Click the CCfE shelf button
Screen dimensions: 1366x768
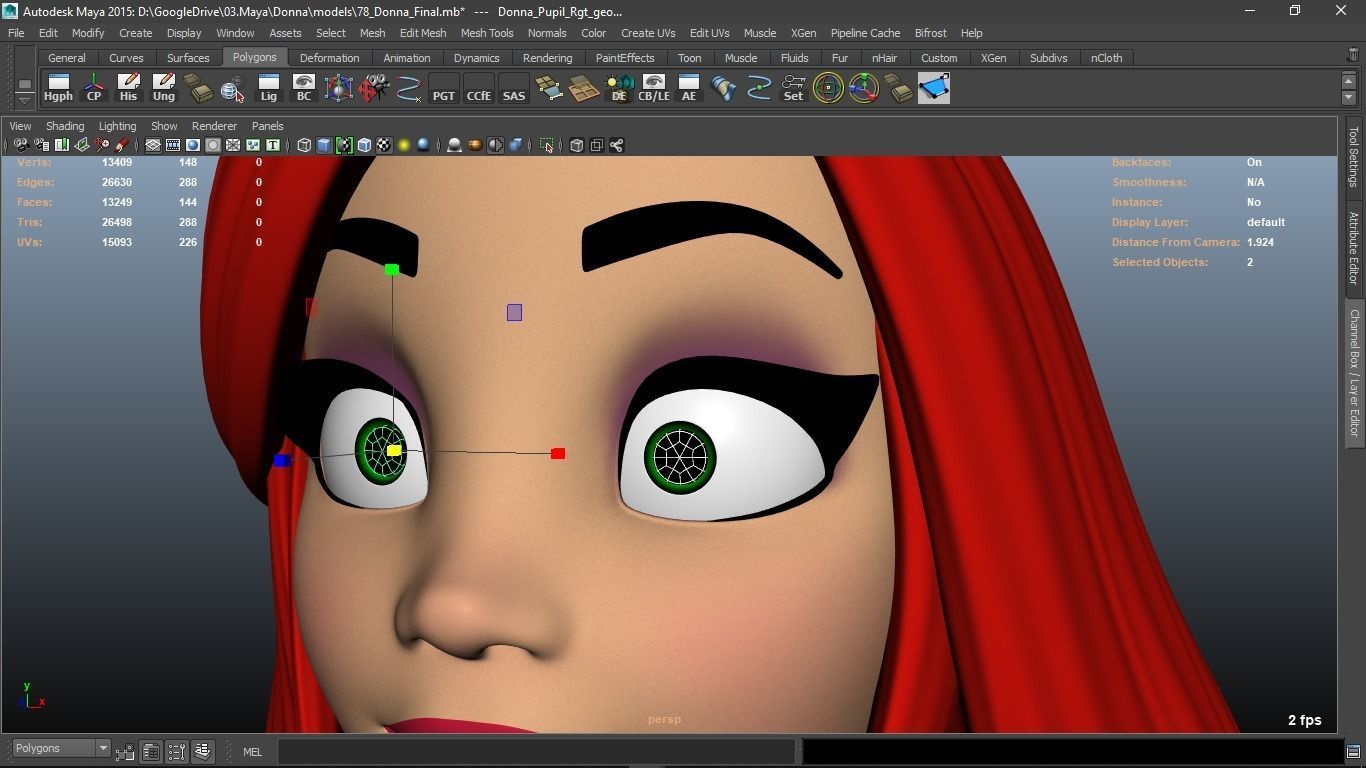click(478, 88)
